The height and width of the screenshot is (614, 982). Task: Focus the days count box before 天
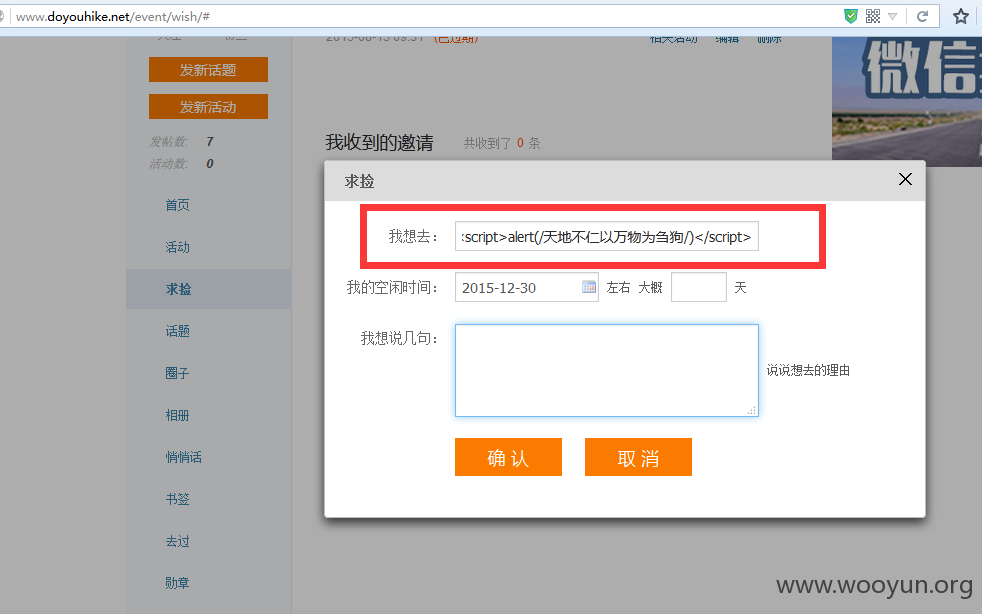click(x=698, y=287)
